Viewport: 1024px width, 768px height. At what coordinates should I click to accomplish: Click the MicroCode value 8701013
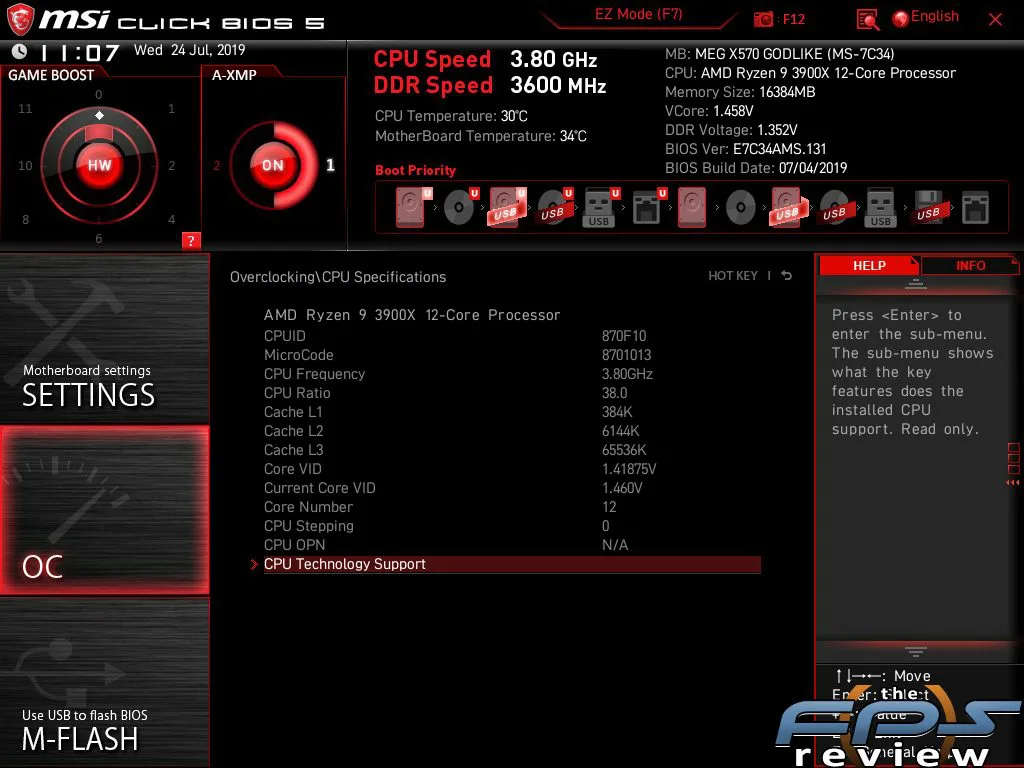tap(626, 355)
